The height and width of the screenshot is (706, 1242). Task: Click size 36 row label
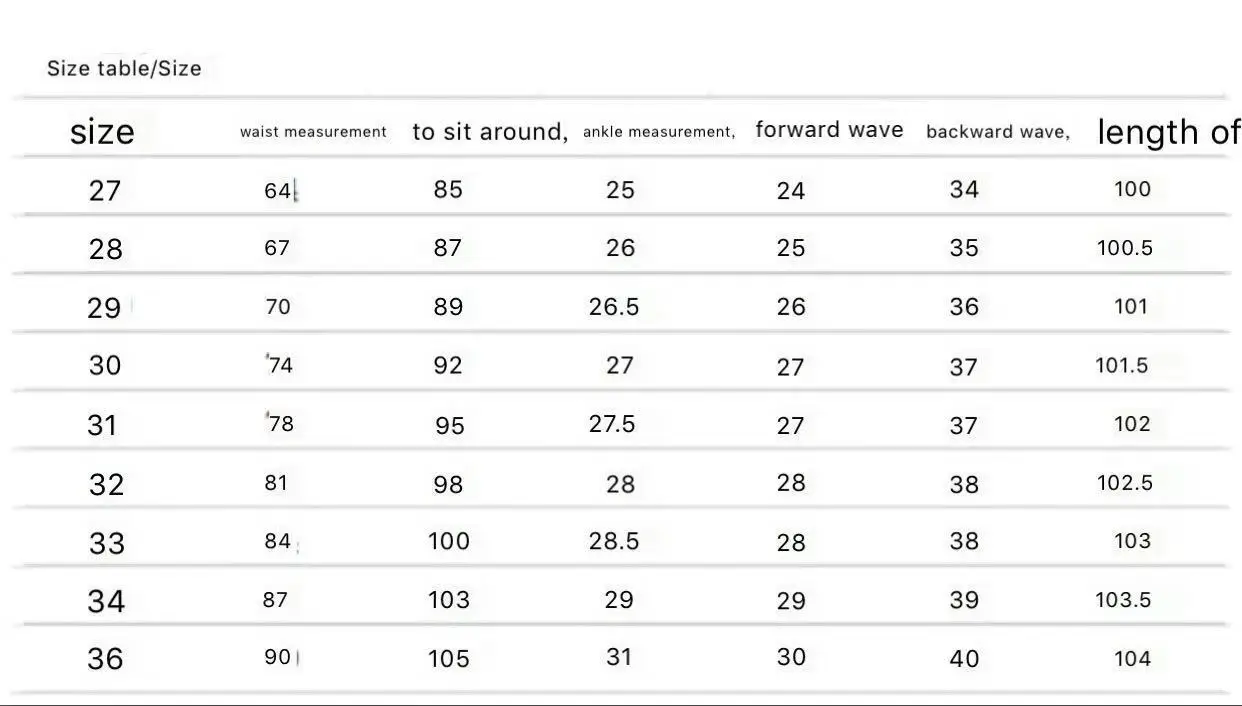106,659
